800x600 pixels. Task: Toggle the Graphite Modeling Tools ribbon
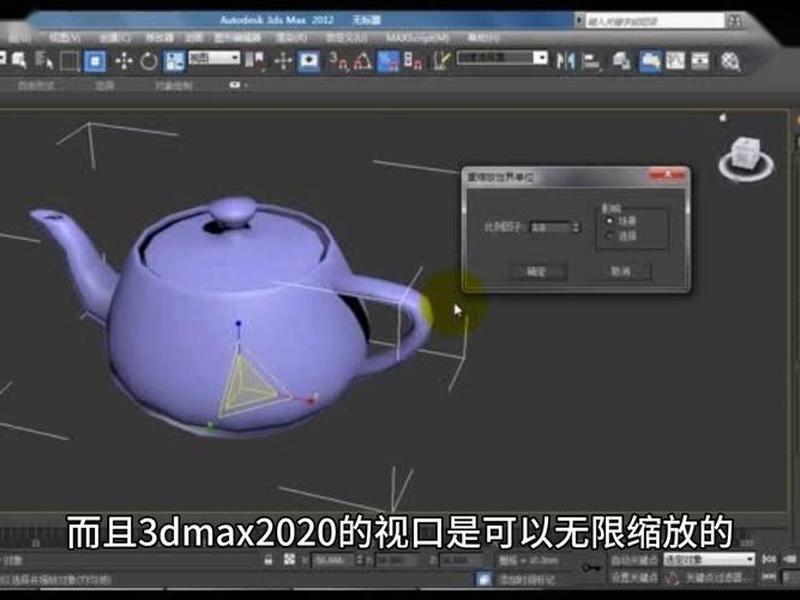coord(650,62)
